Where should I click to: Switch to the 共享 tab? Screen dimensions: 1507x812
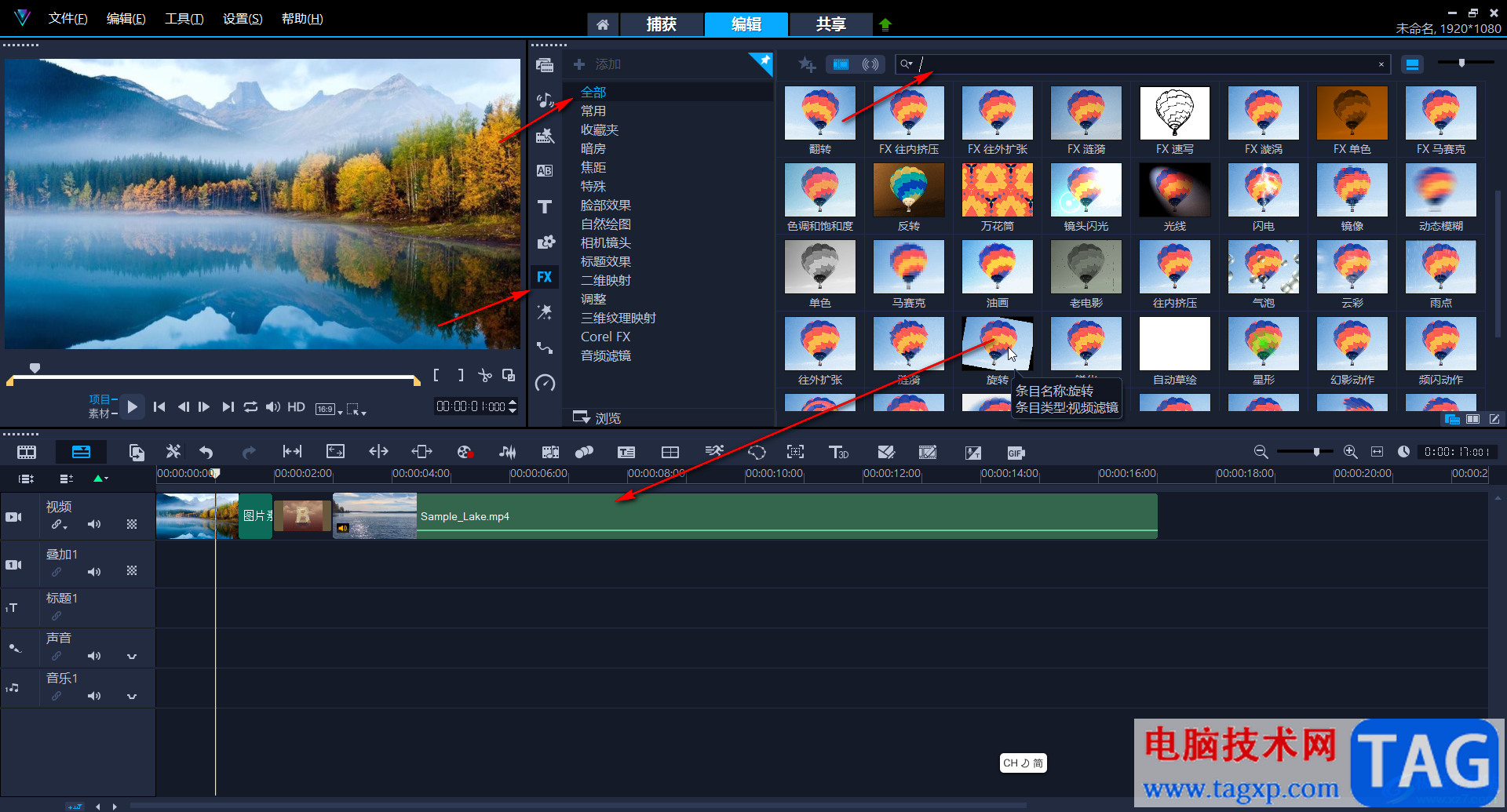[x=830, y=24]
